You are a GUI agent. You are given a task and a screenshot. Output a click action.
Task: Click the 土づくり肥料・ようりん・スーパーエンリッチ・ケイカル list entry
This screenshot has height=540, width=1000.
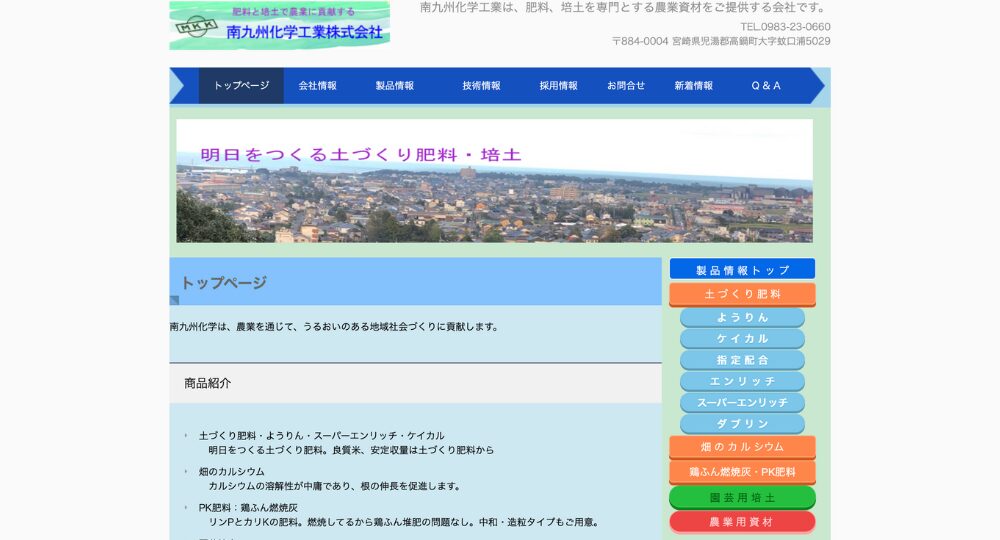tap(321, 436)
